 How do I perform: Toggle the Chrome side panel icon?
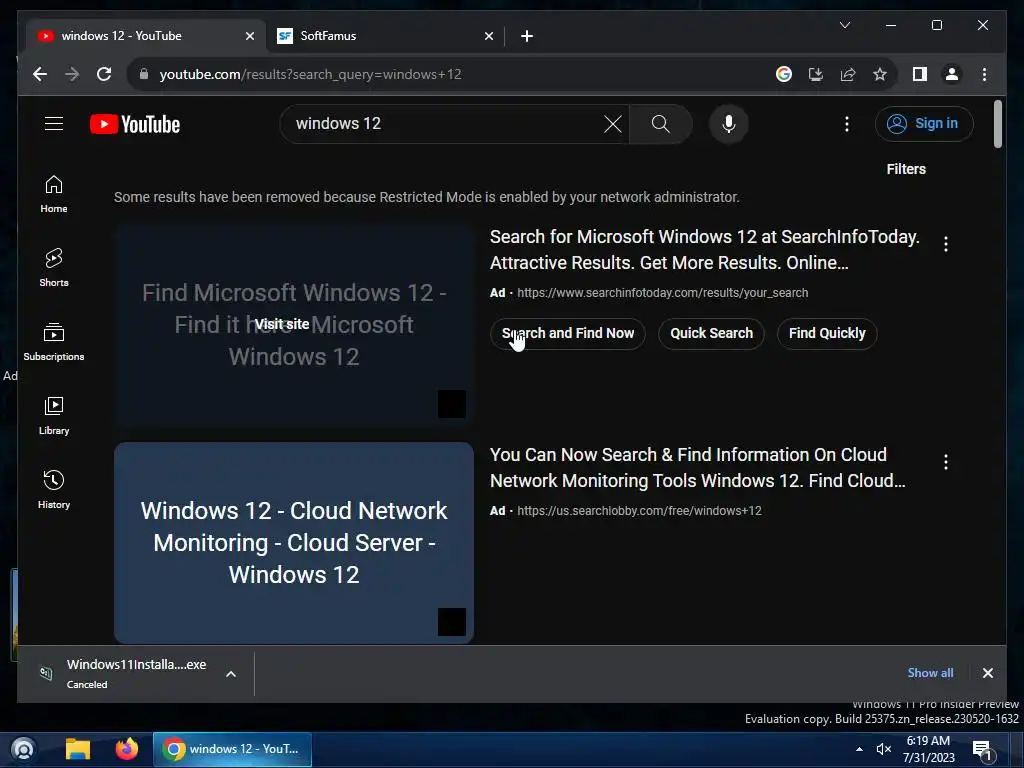pos(920,74)
